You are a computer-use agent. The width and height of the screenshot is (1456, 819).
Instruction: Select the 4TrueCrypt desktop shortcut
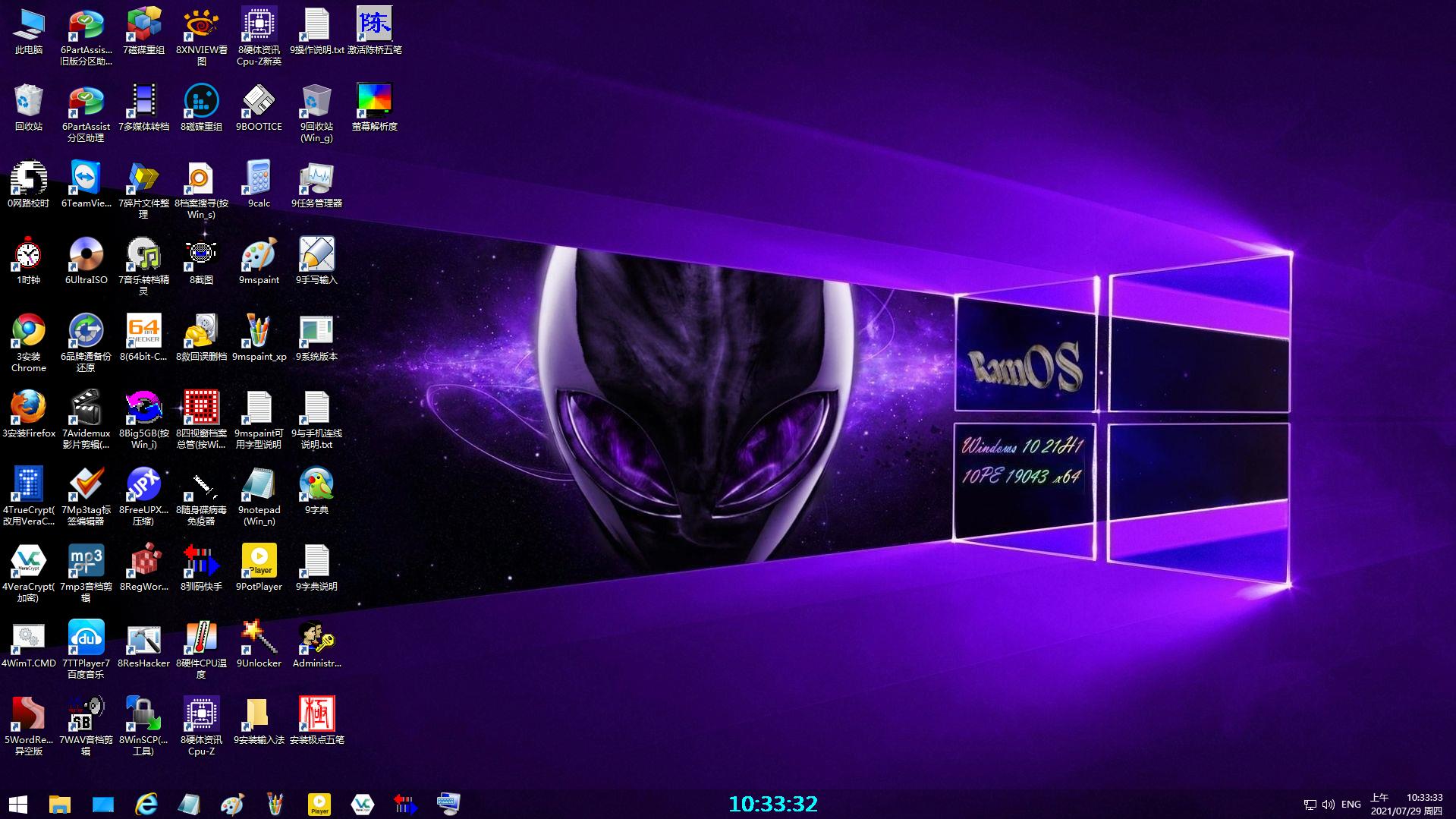[29, 496]
